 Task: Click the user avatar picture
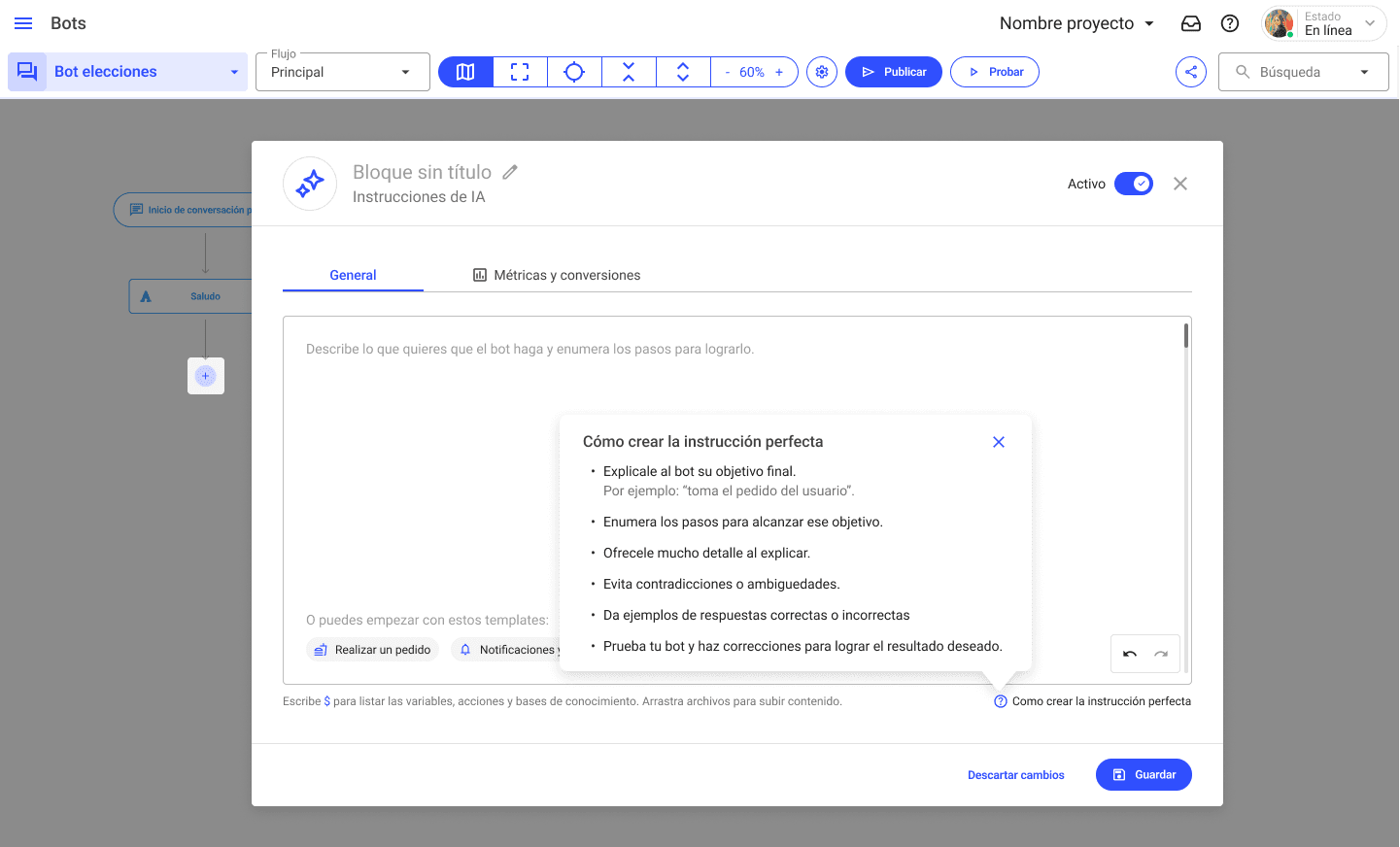(x=1280, y=23)
